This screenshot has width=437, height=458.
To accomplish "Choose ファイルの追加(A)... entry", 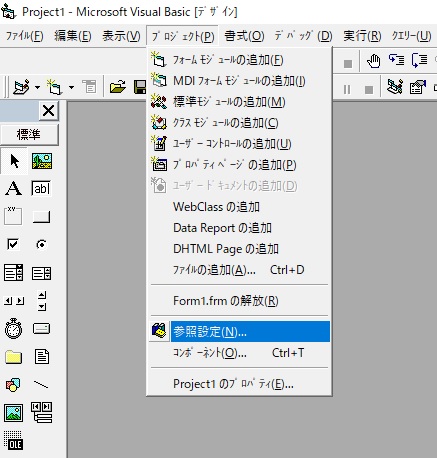I will click(x=239, y=270).
